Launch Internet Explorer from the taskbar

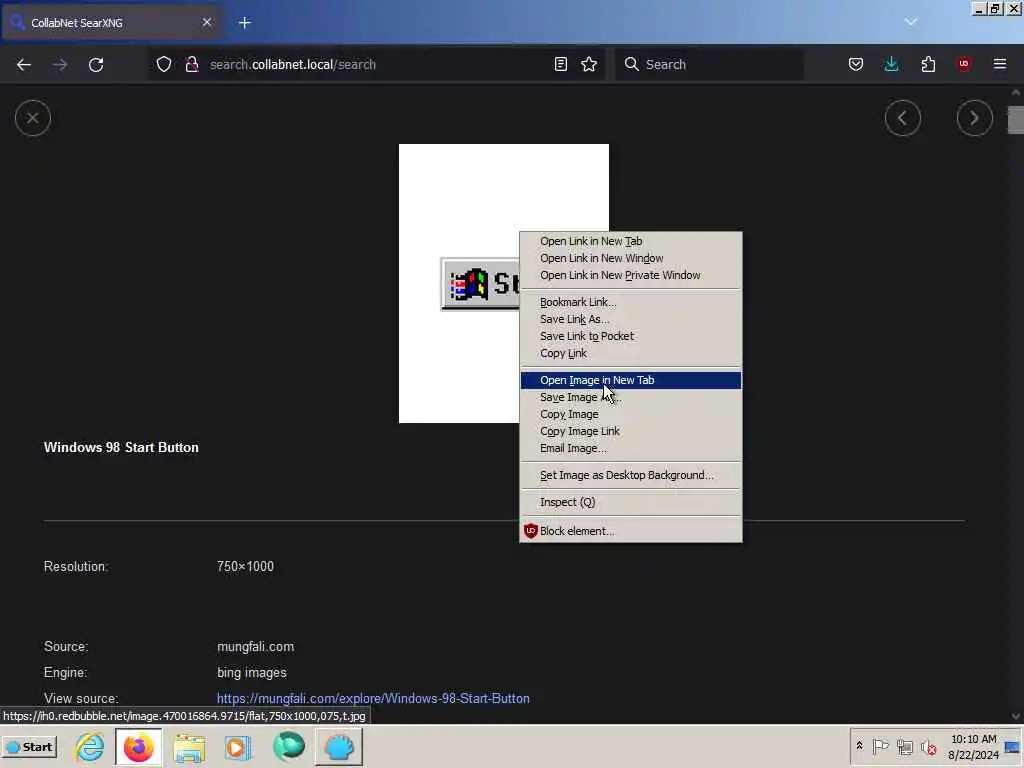click(x=90, y=746)
